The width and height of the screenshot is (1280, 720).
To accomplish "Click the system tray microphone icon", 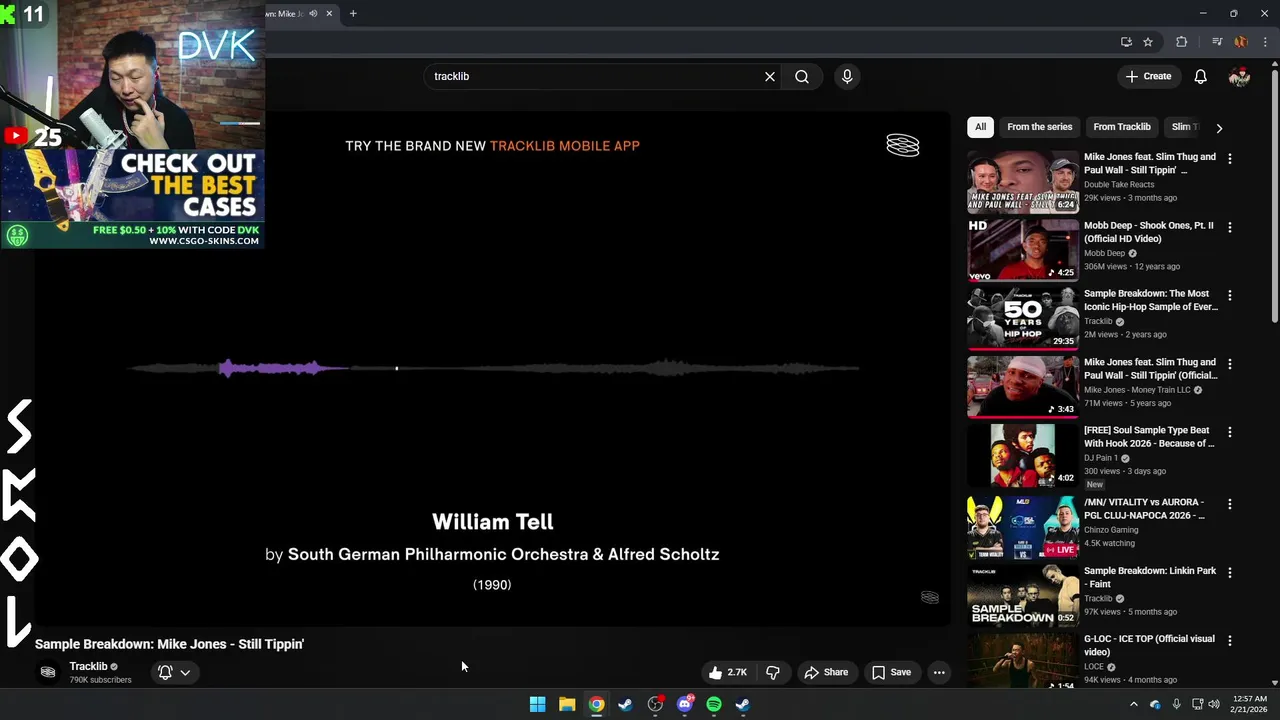I will [1176, 704].
